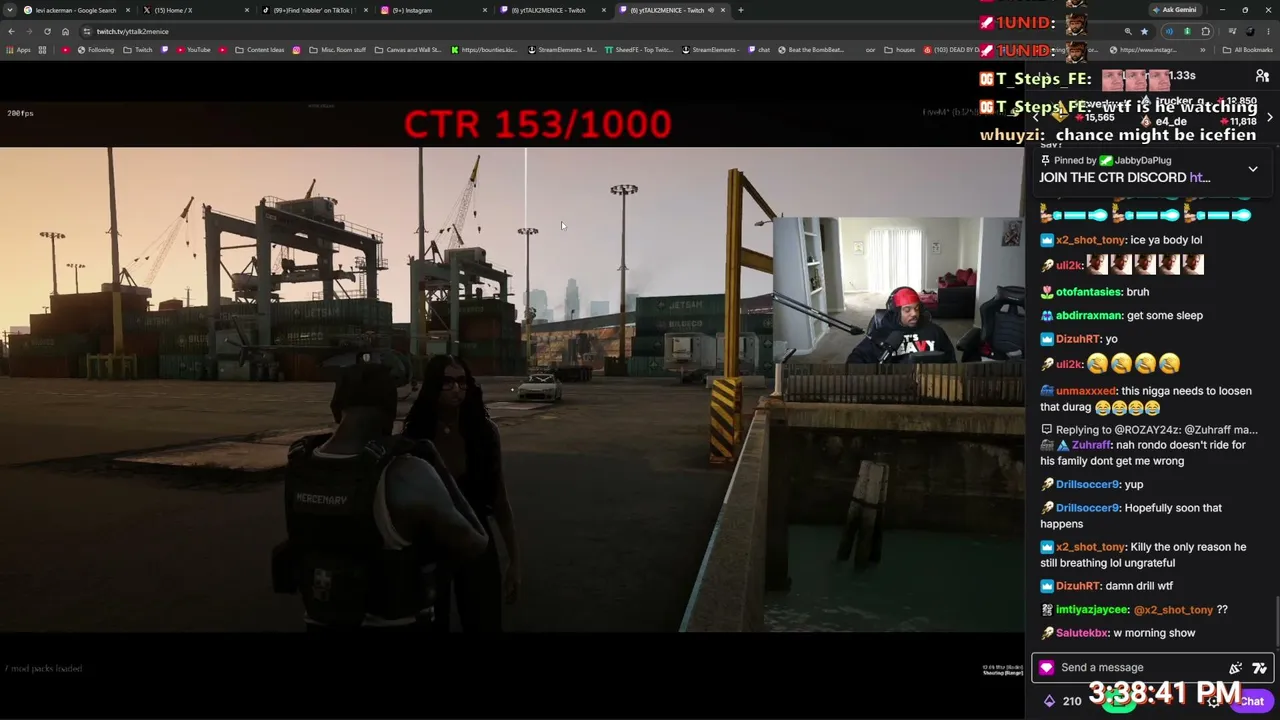
Task: Click the address bar URL
Action: pos(133,31)
